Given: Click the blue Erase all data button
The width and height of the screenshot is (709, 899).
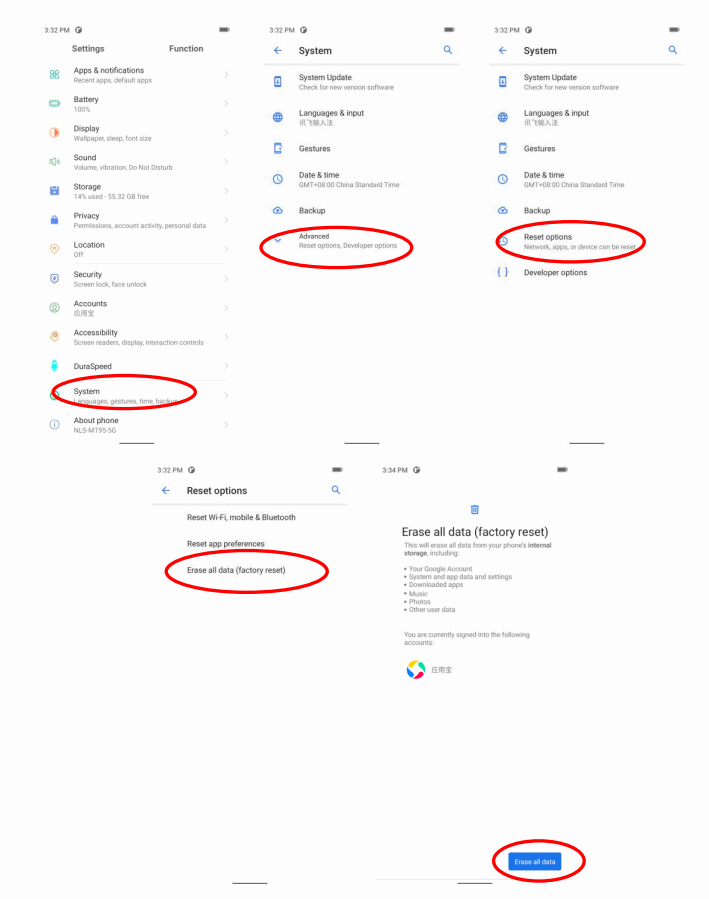Looking at the screenshot, I should (535, 862).
